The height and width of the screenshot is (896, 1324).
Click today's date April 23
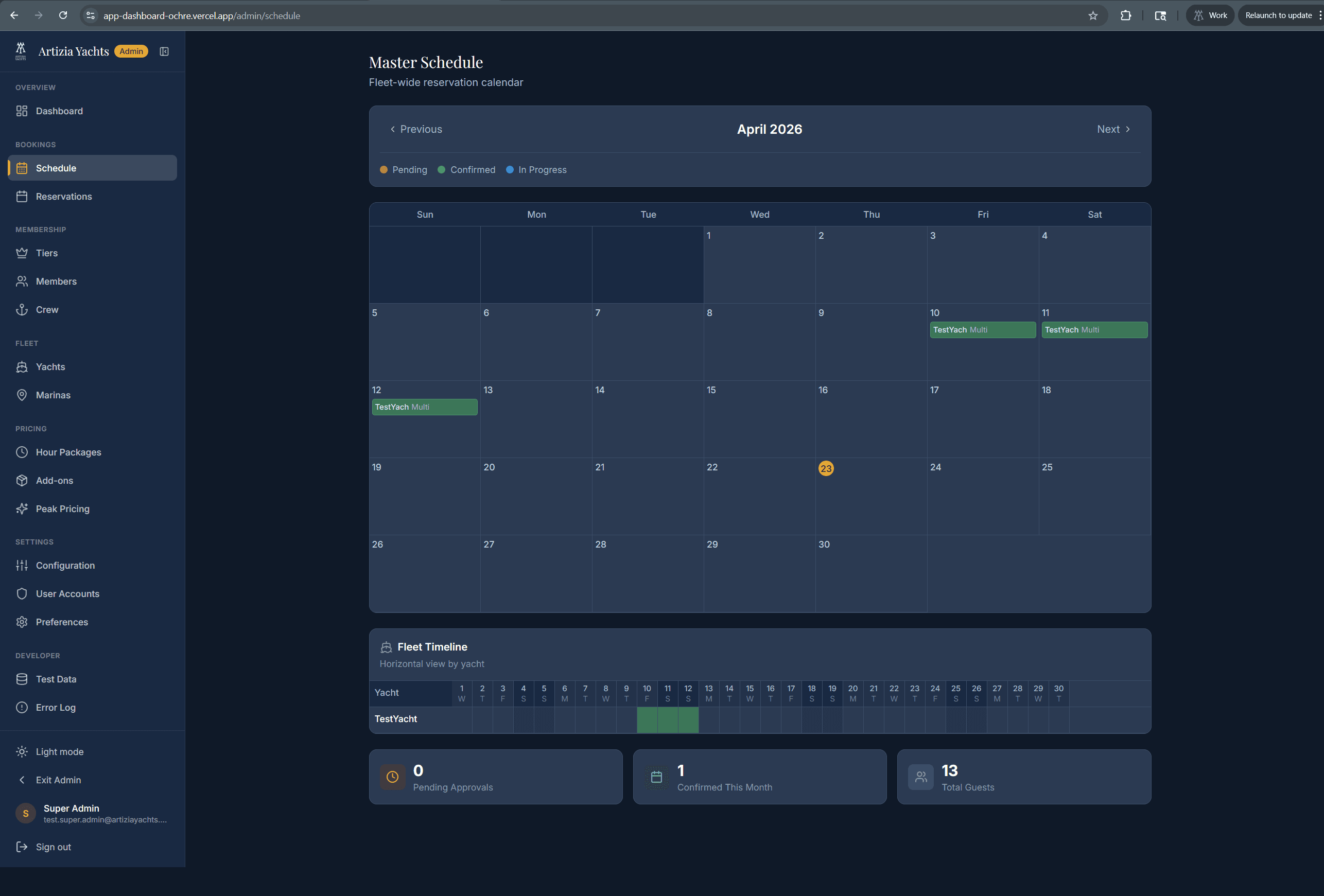click(x=826, y=468)
